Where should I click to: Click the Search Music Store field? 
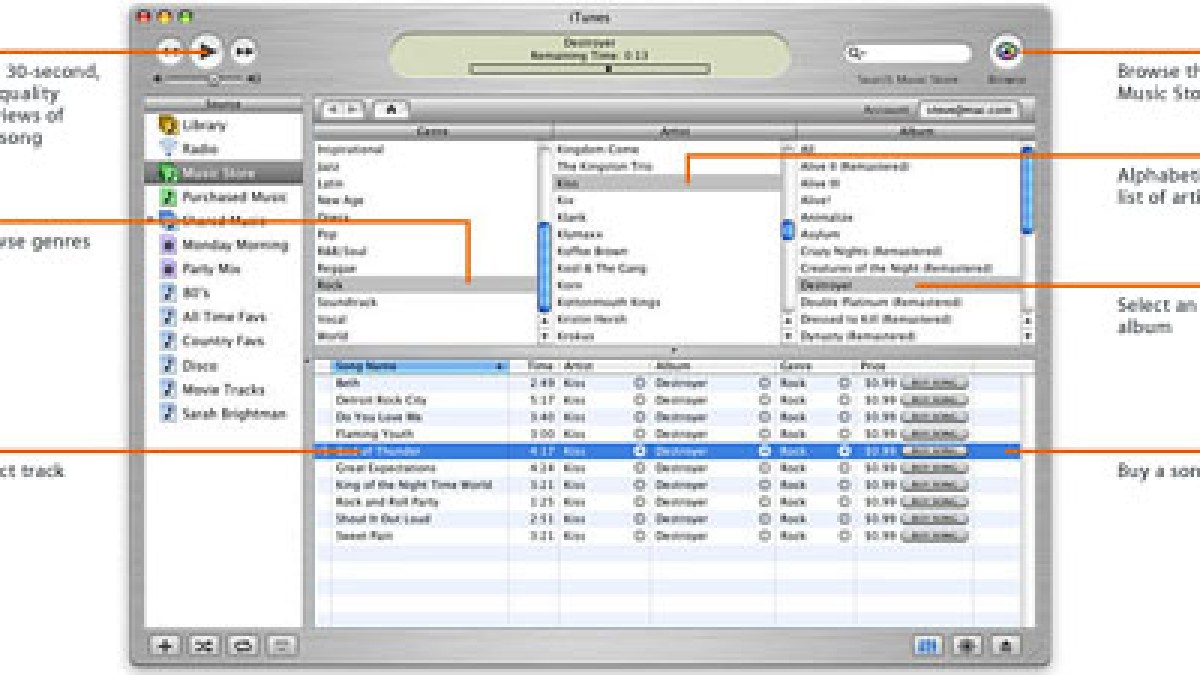tap(908, 53)
